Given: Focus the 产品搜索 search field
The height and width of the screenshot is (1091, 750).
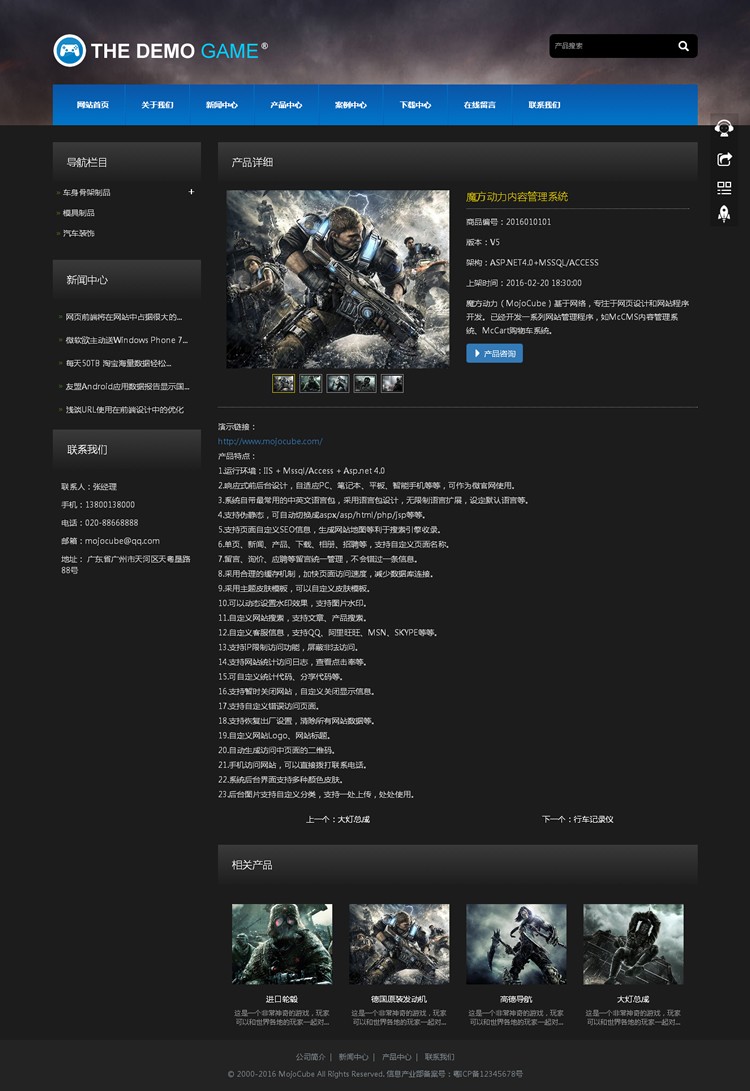Looking at the screenshot, I should (612, 46).
